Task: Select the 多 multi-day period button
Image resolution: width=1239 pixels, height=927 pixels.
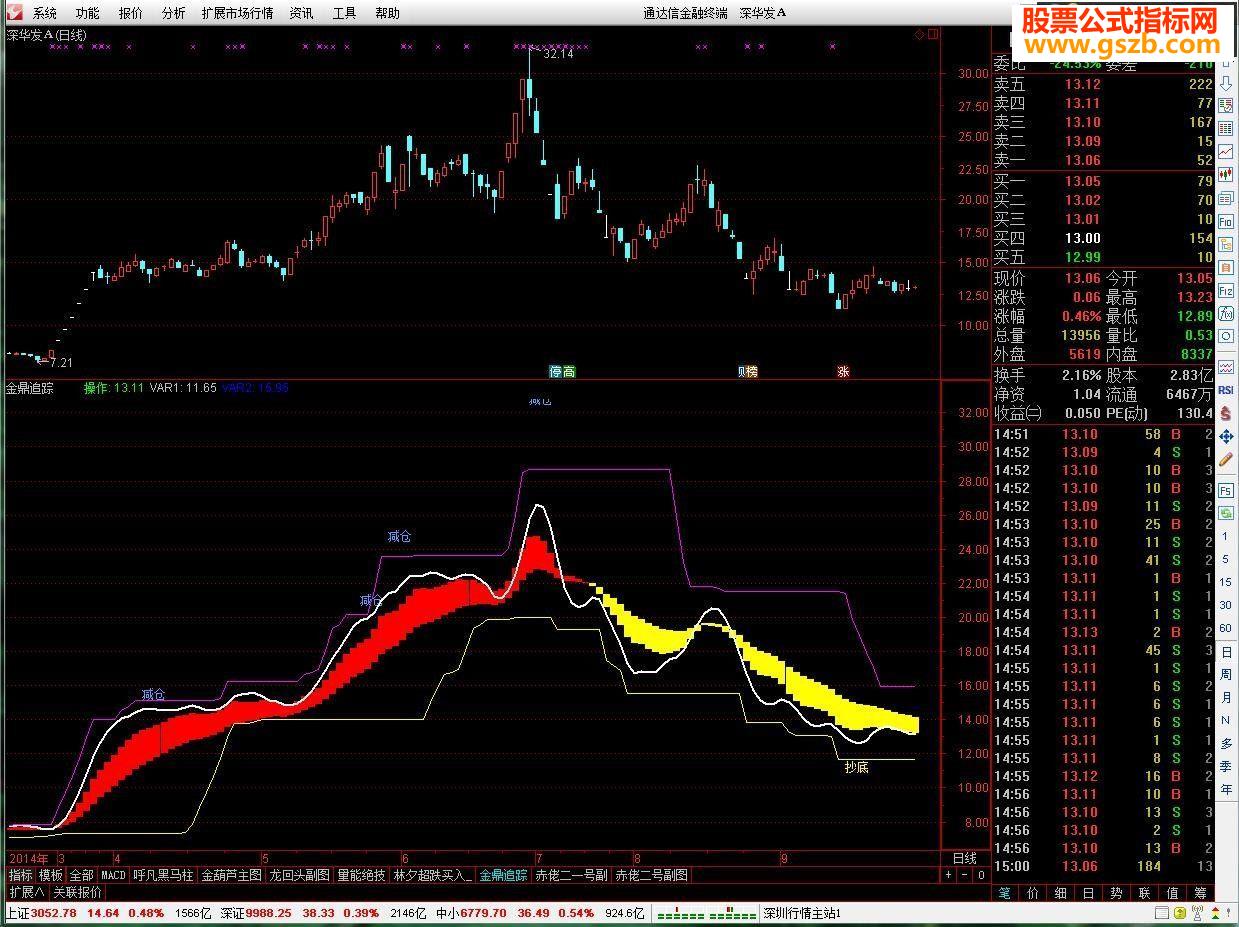Action: coord(1226,744)
